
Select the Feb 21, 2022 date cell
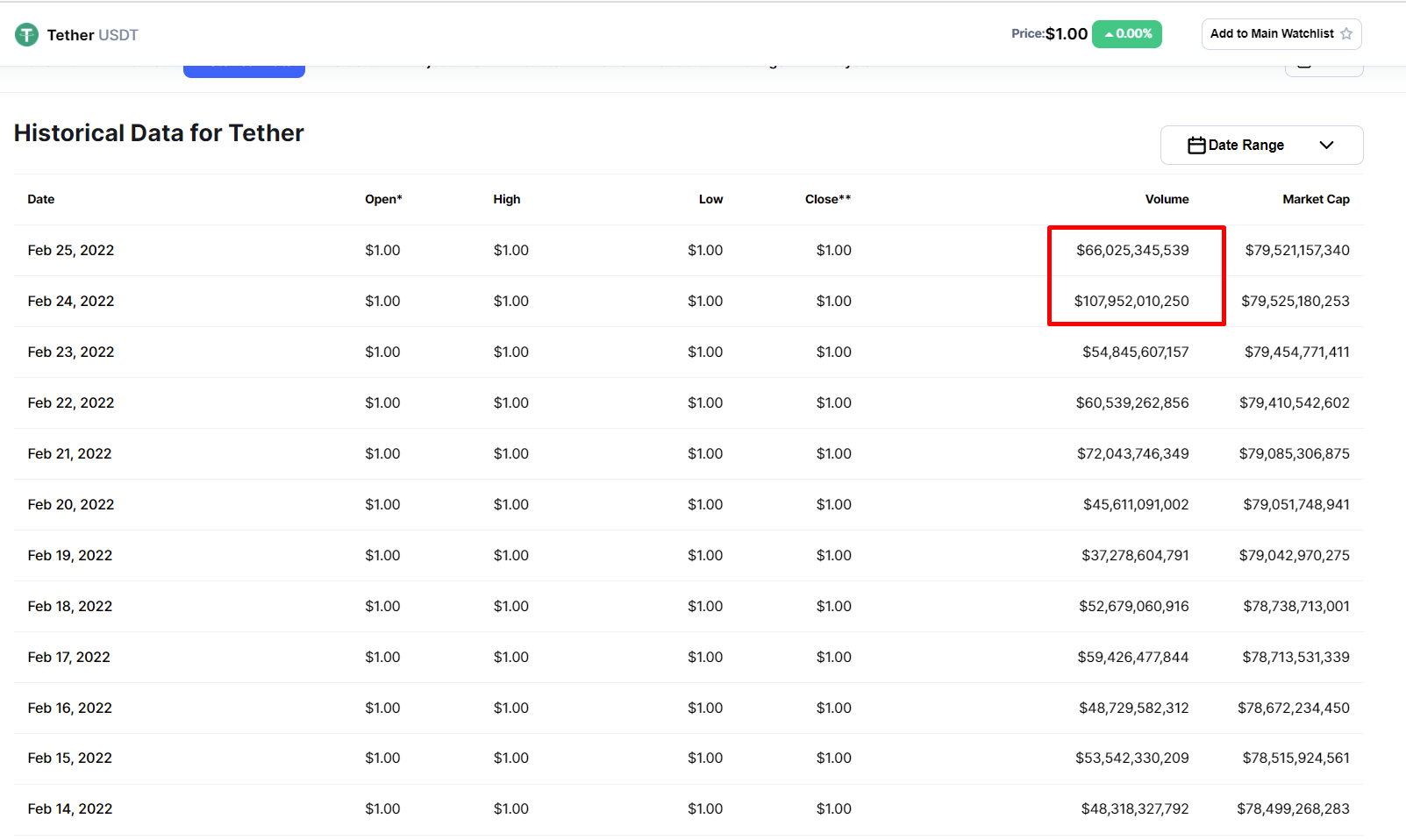[x=70, y=453]
